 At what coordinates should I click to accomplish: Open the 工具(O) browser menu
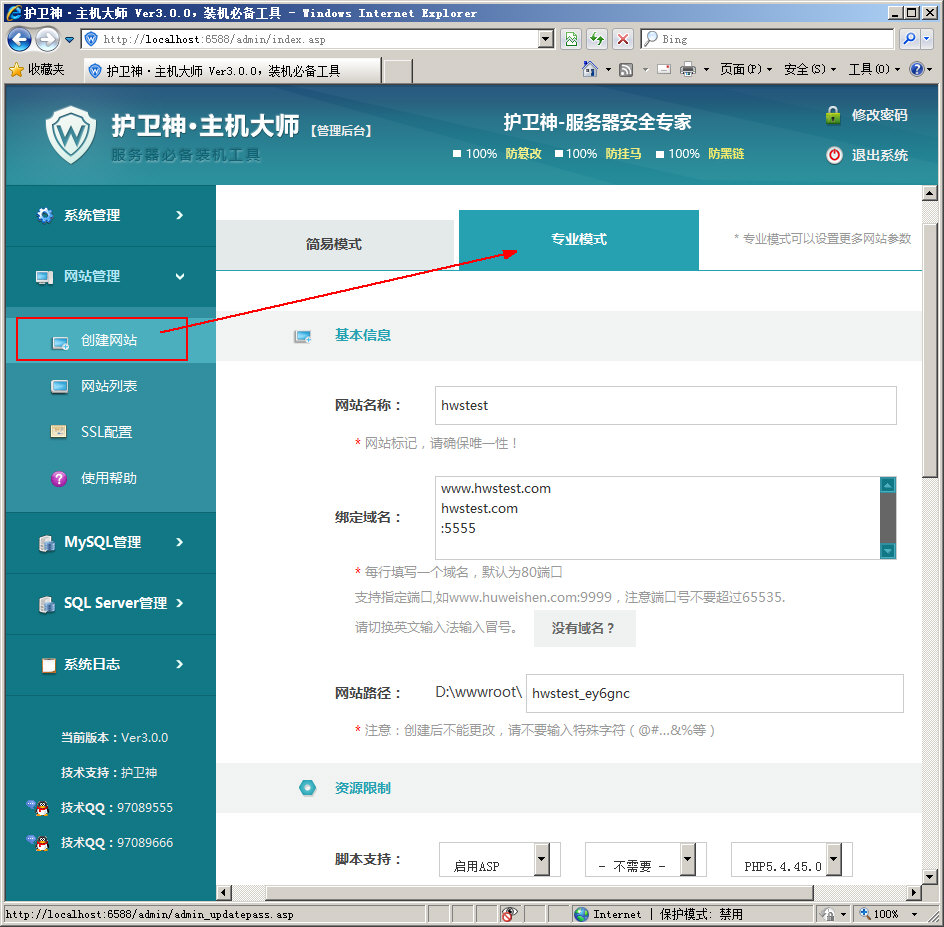[x=868, y=70]
